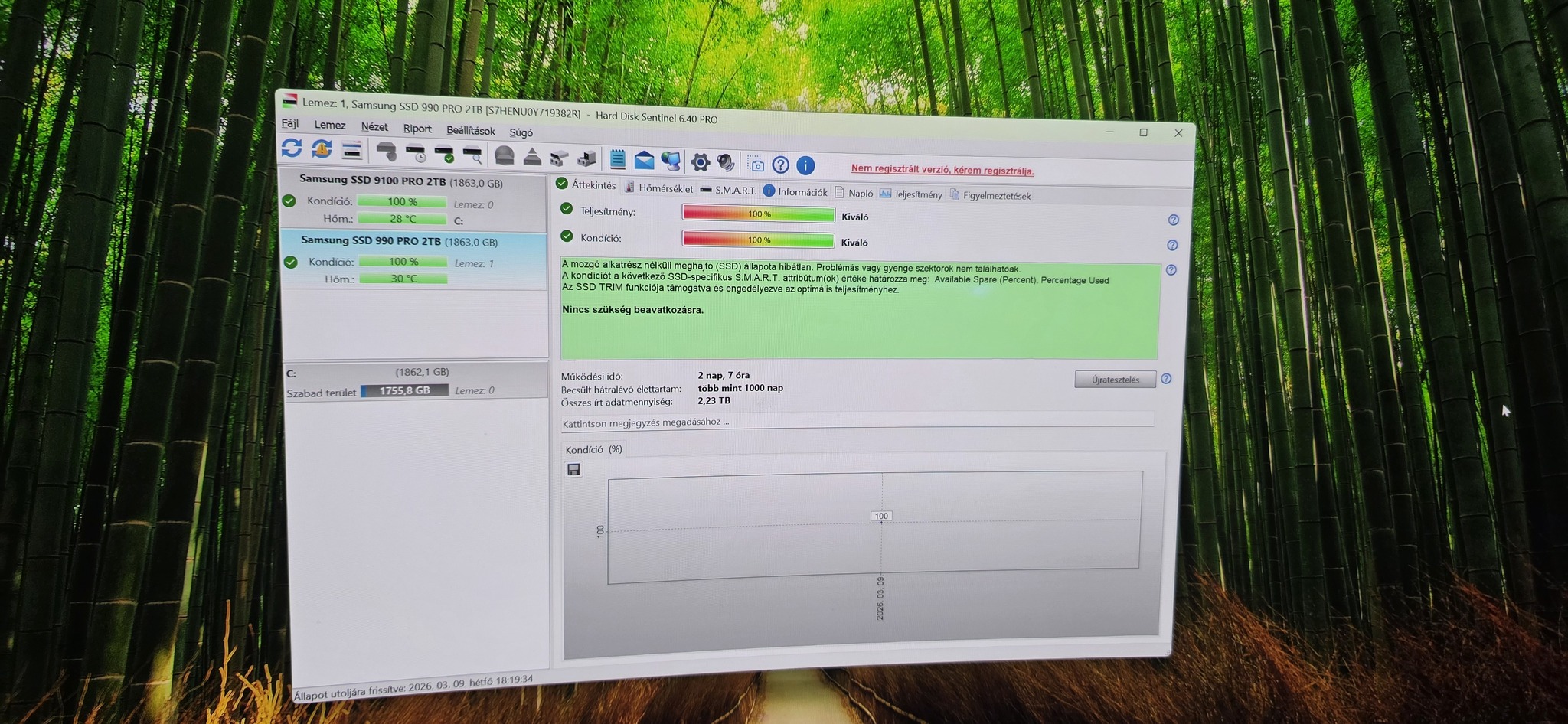The height and width of the screenshot is (724, 1568).
Task: Select the C: partition (1862,1 GB) row
Action: pos(416,381)
